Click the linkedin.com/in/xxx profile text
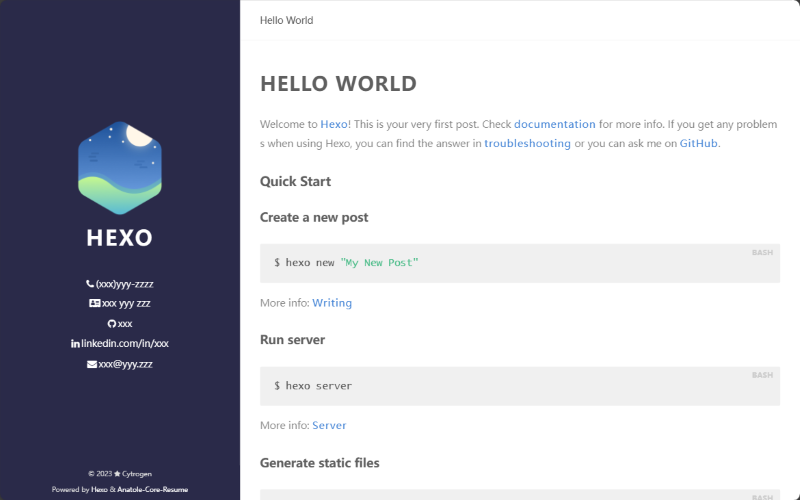The height and width of the screenshot is (500, 800). [125, 343]
